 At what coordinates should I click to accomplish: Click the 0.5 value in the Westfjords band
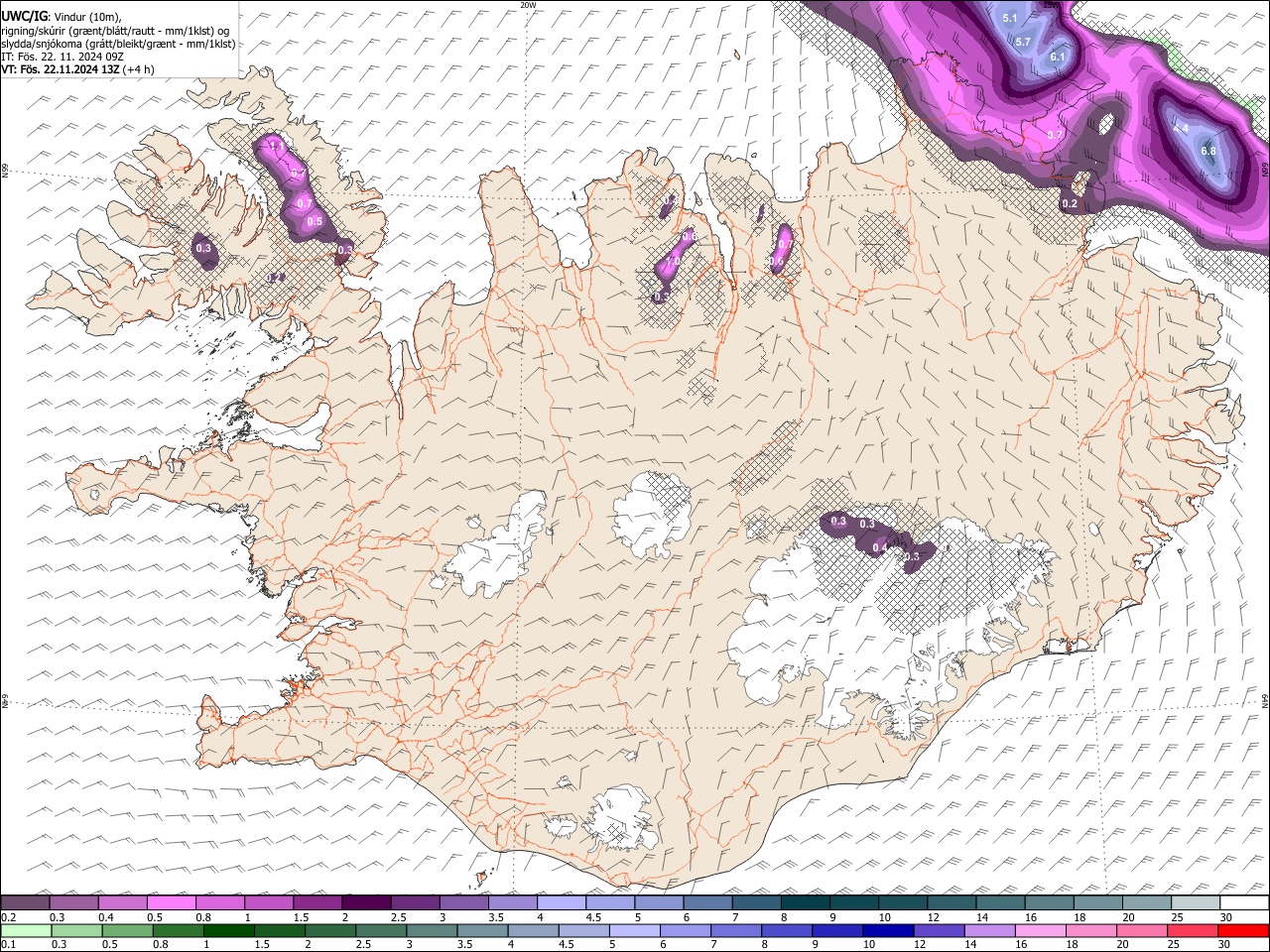pos(315,221)
